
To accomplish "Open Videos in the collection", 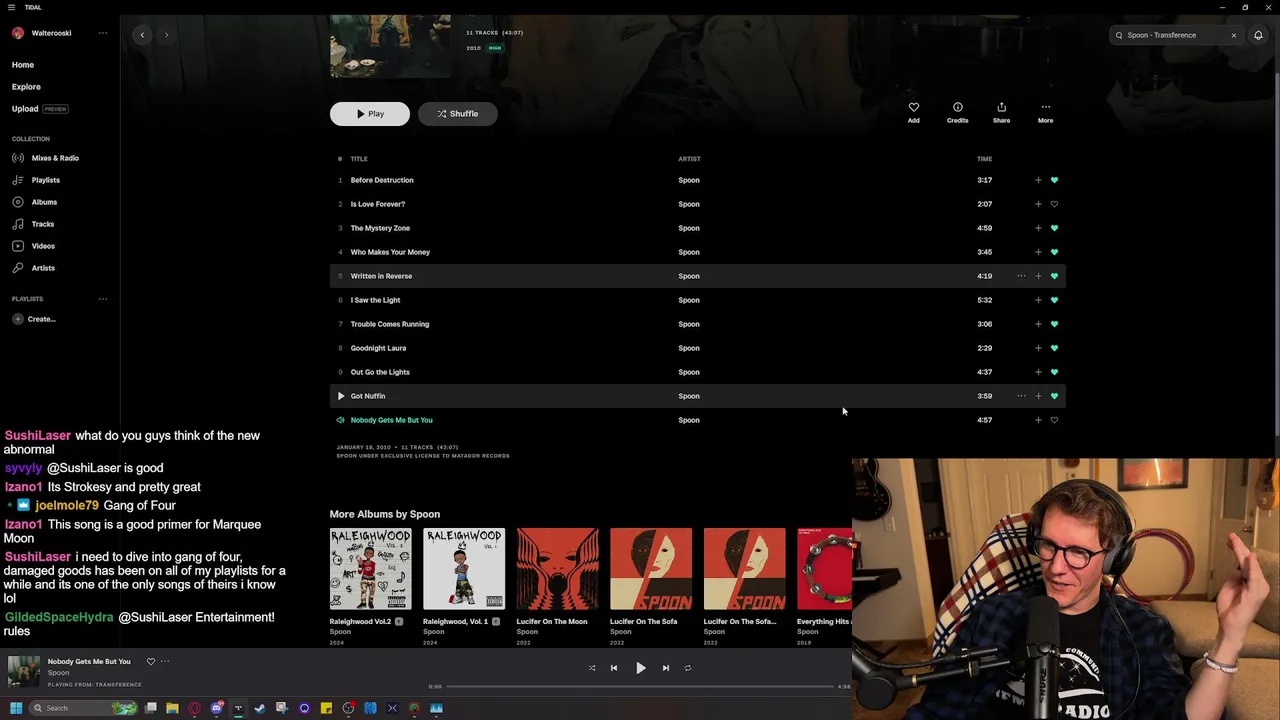I will coord(33,246).
